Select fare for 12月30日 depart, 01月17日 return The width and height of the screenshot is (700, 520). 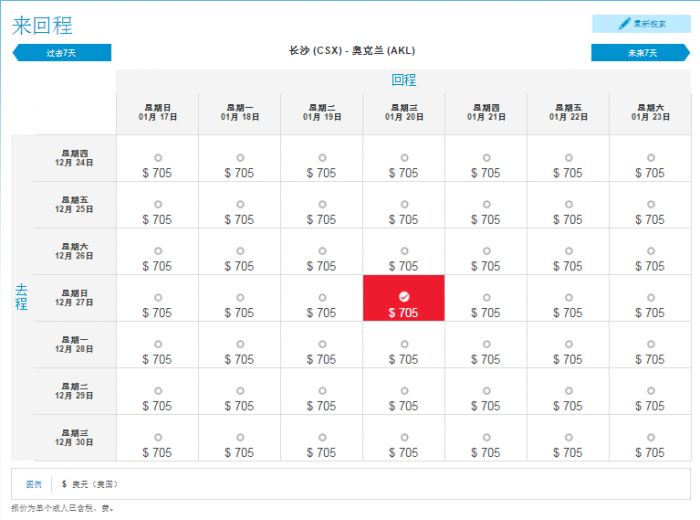[x=158, y=438]
